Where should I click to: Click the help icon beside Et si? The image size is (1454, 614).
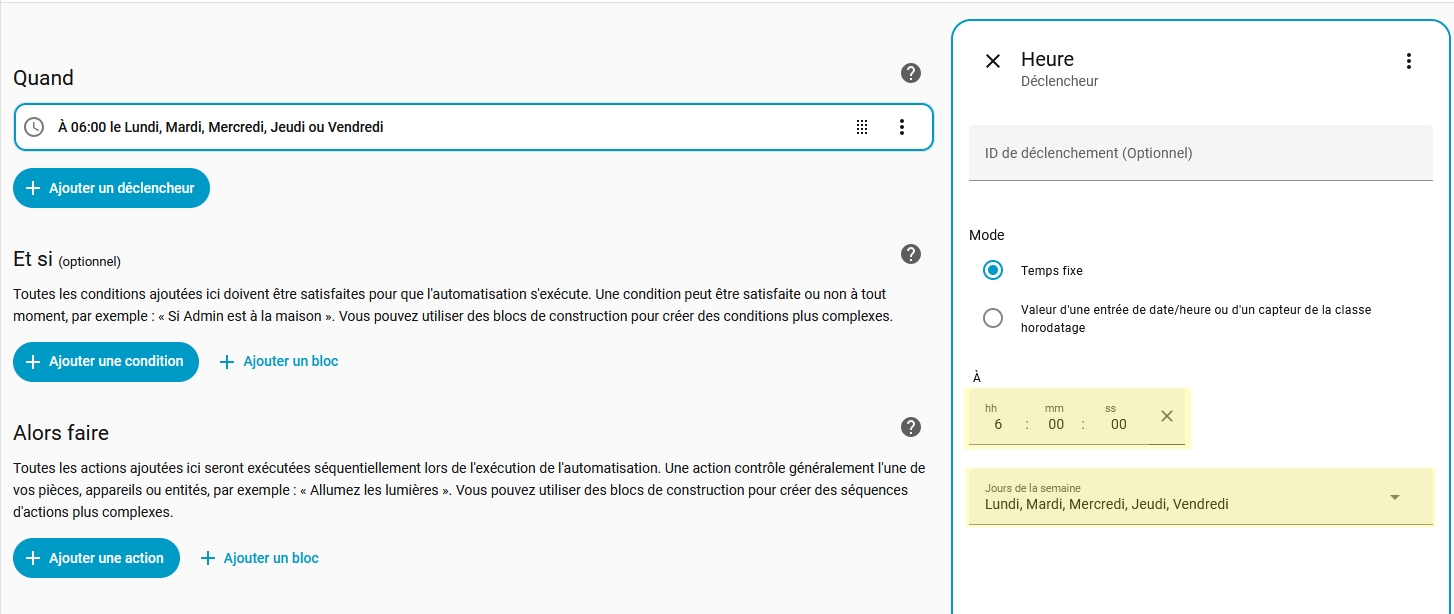[x=910, y=254]
